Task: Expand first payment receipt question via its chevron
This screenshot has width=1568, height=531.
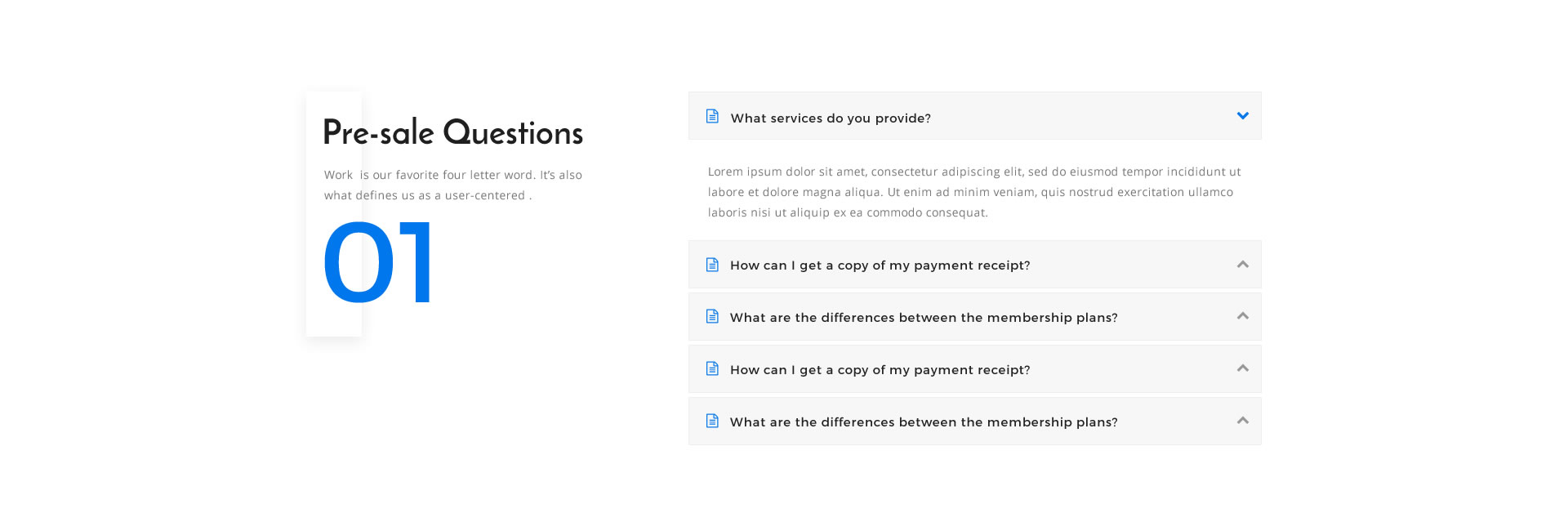Action: click(x=1243, y=264)
